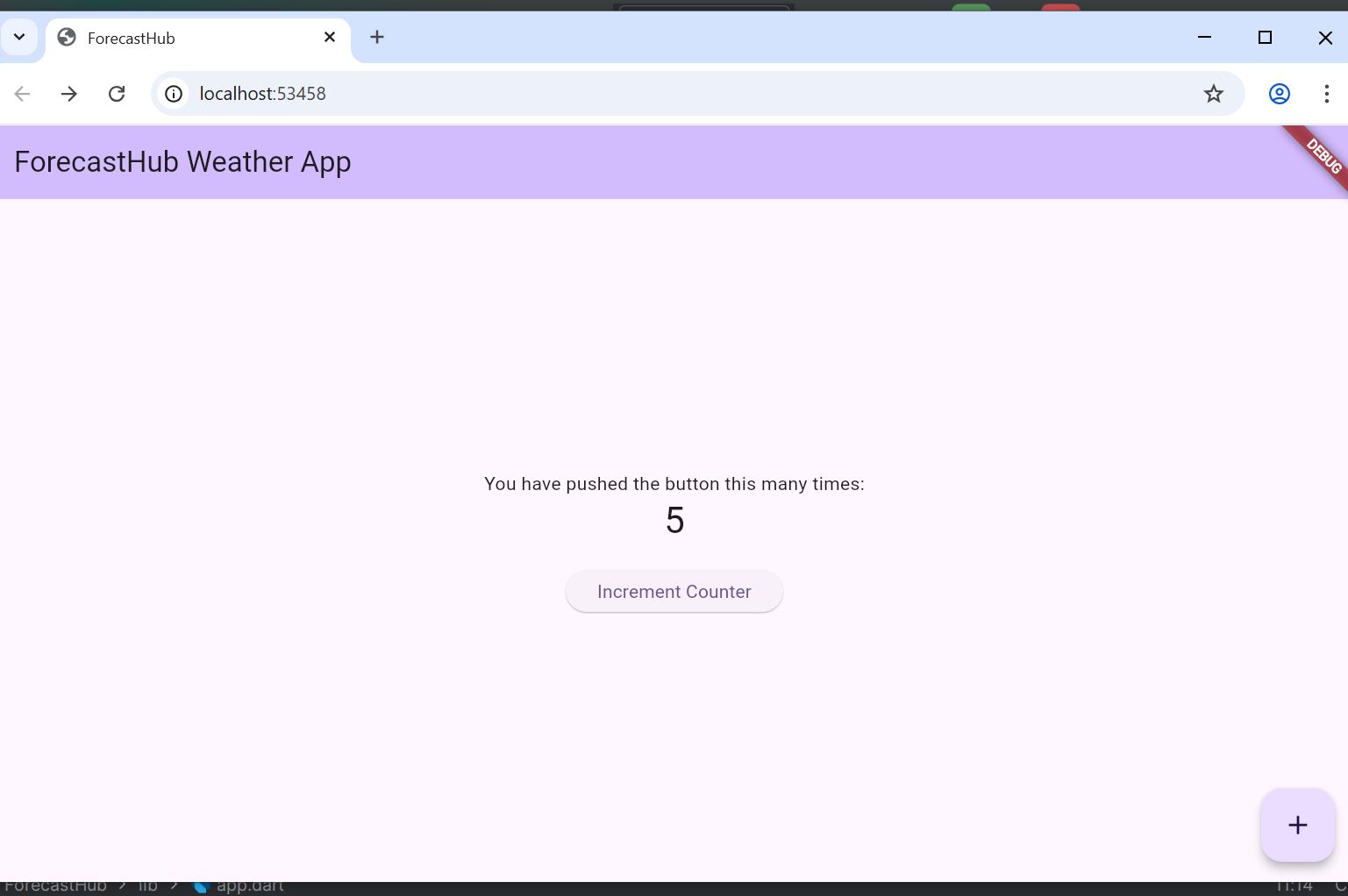Click the counter value 5
Image resolution: width=1348 pixels, height=896 pixels.
[x=674, y=521]
